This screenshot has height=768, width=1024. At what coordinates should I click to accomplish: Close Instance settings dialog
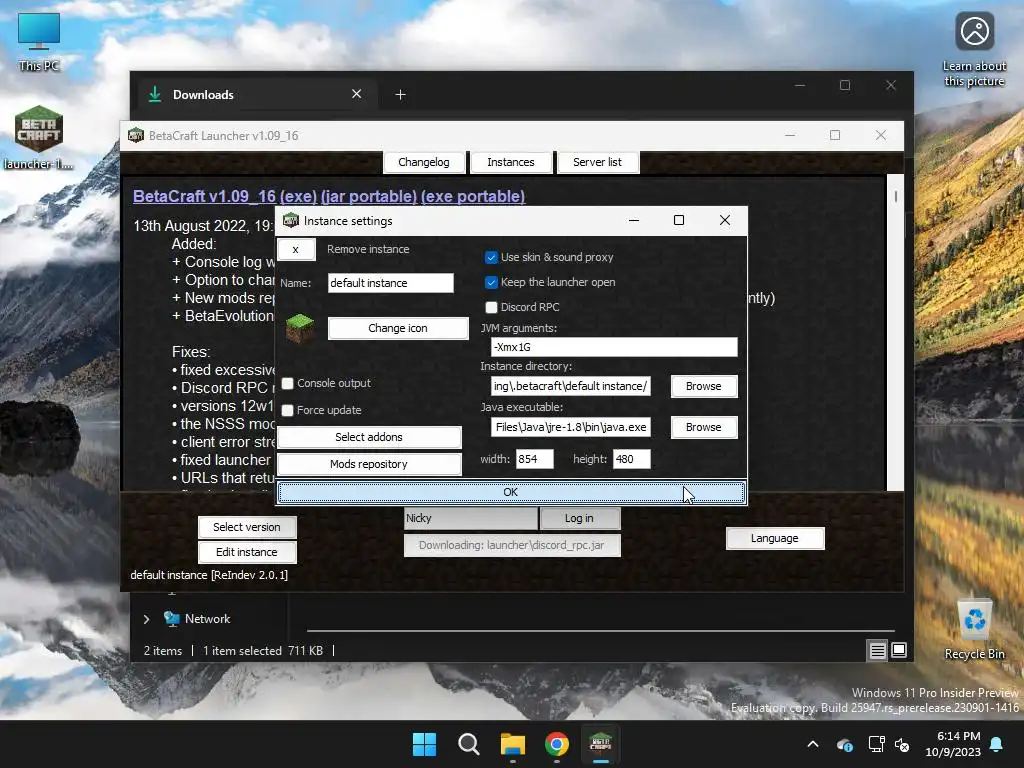pyautogui.click(x=725, y=220)
